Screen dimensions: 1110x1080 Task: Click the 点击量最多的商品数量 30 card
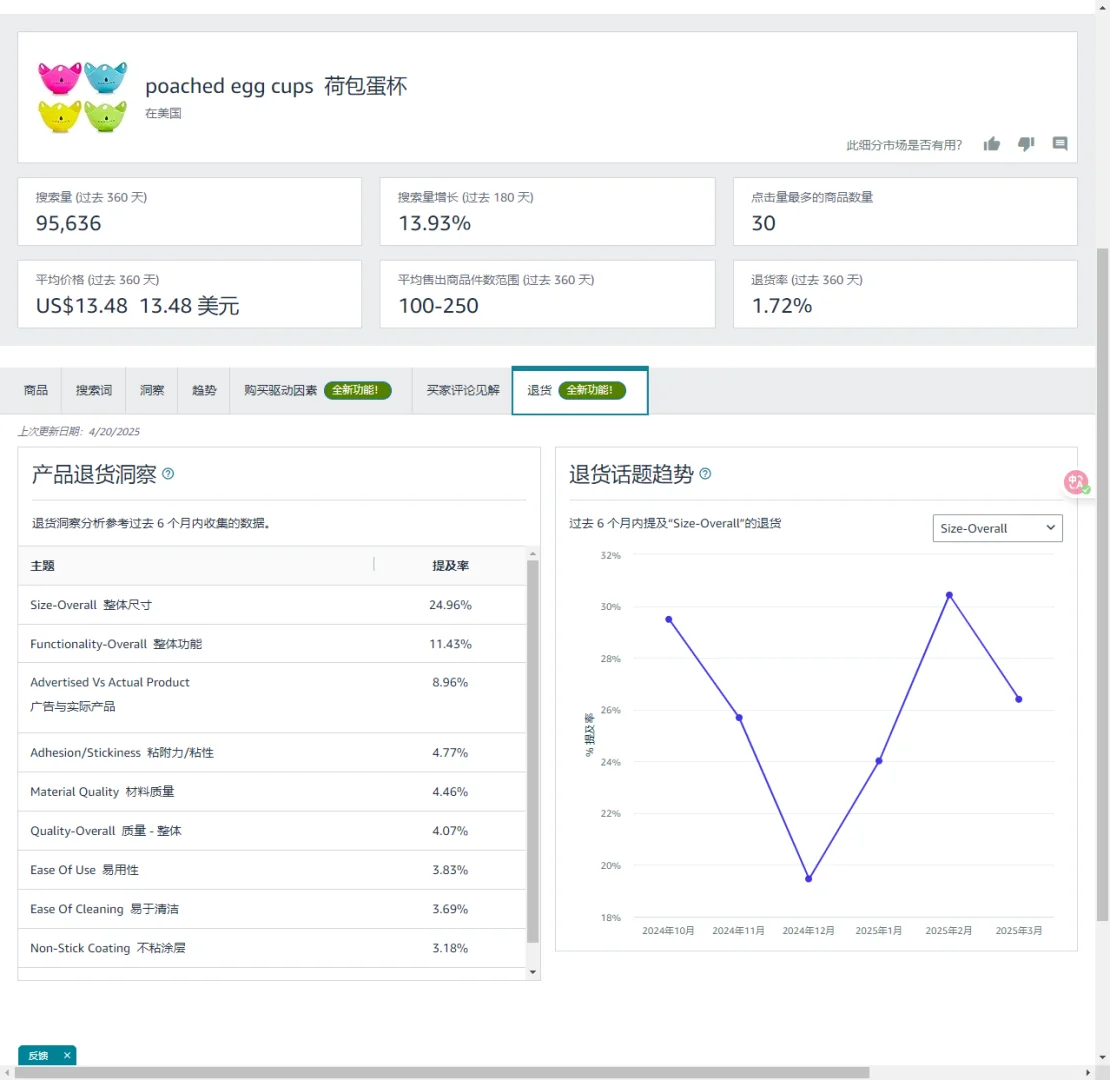[905, 212]
